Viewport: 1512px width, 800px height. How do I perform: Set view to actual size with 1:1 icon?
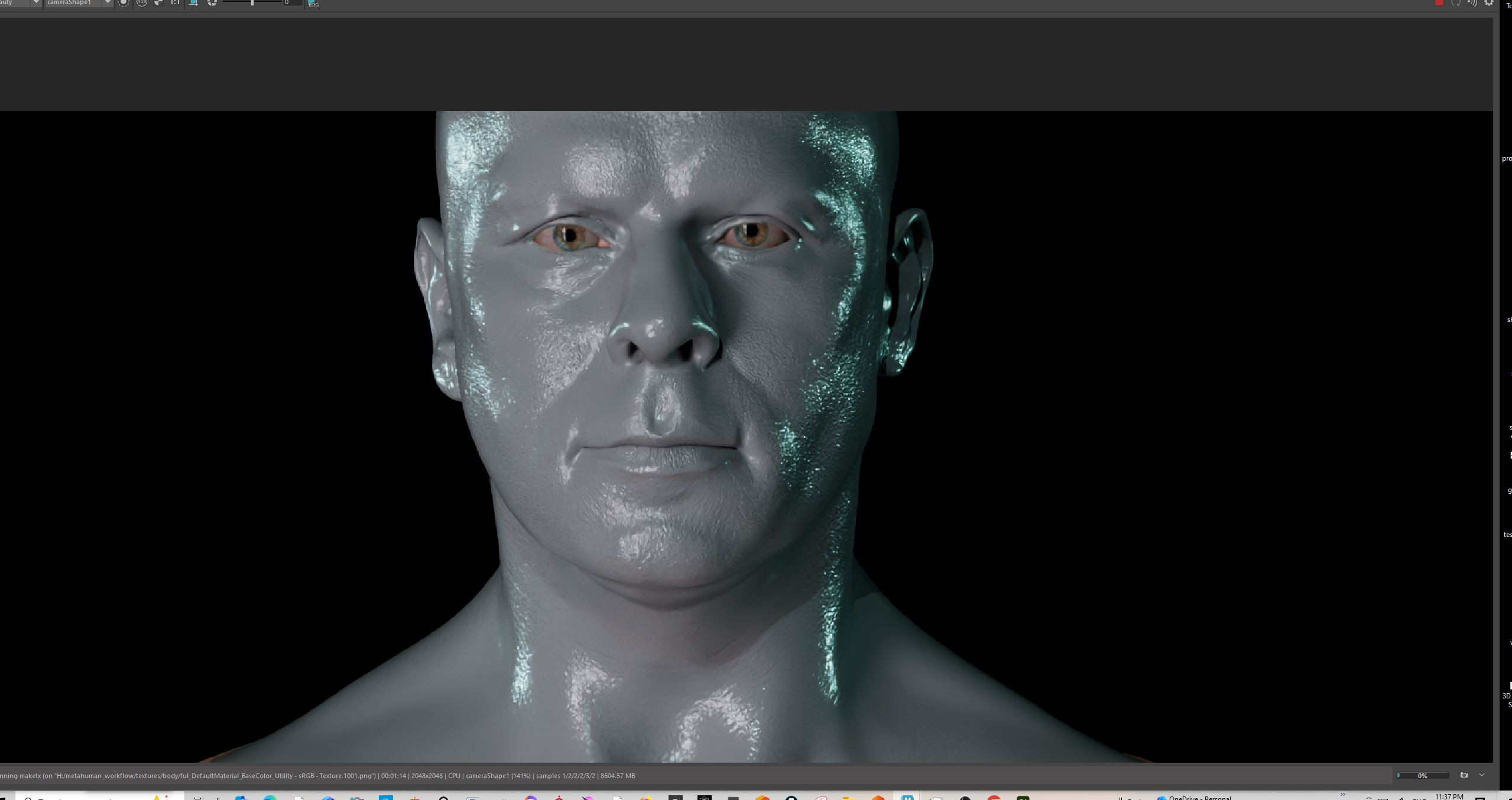click(174, 4)
